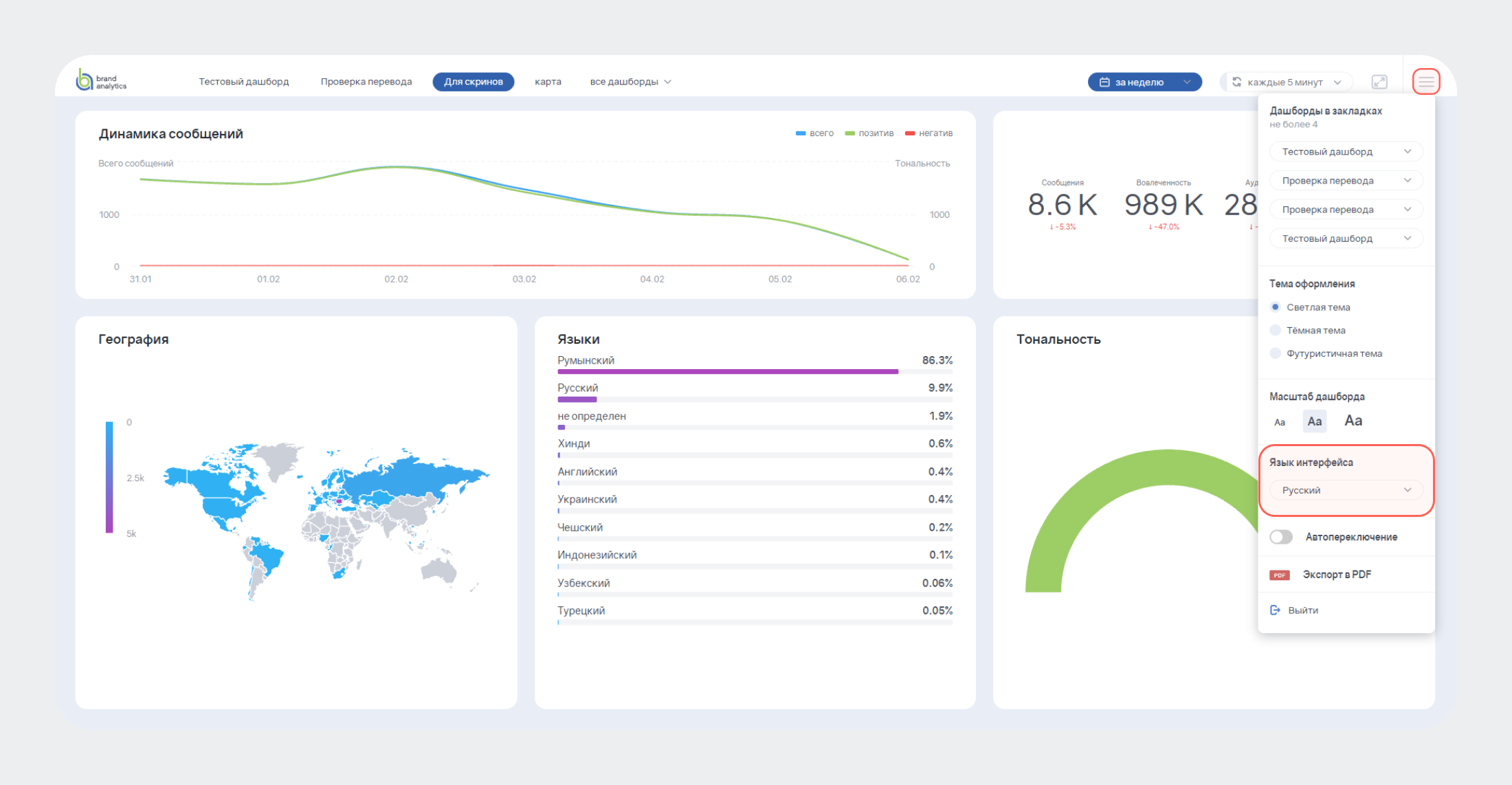Open the карта dashboard tab
The width and height of the screenshot is (1512, 785).
pos(548,82)
